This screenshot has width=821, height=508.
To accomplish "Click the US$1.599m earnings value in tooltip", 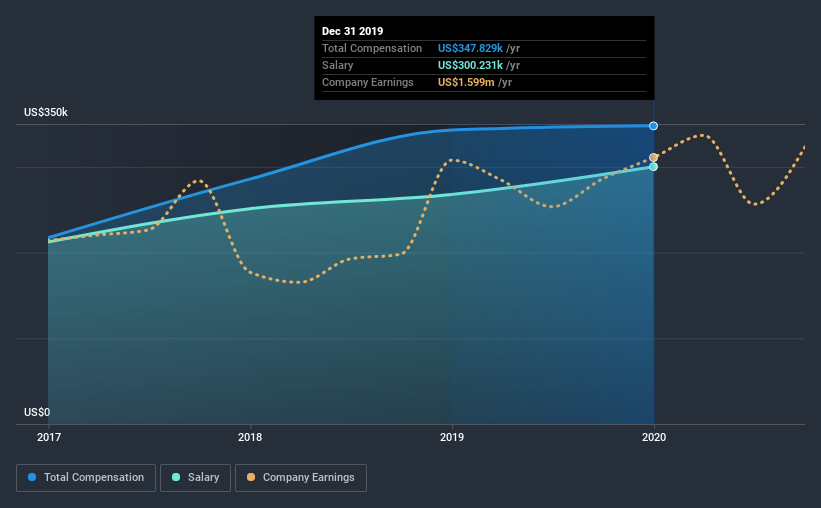I will (x=466, y=82).
